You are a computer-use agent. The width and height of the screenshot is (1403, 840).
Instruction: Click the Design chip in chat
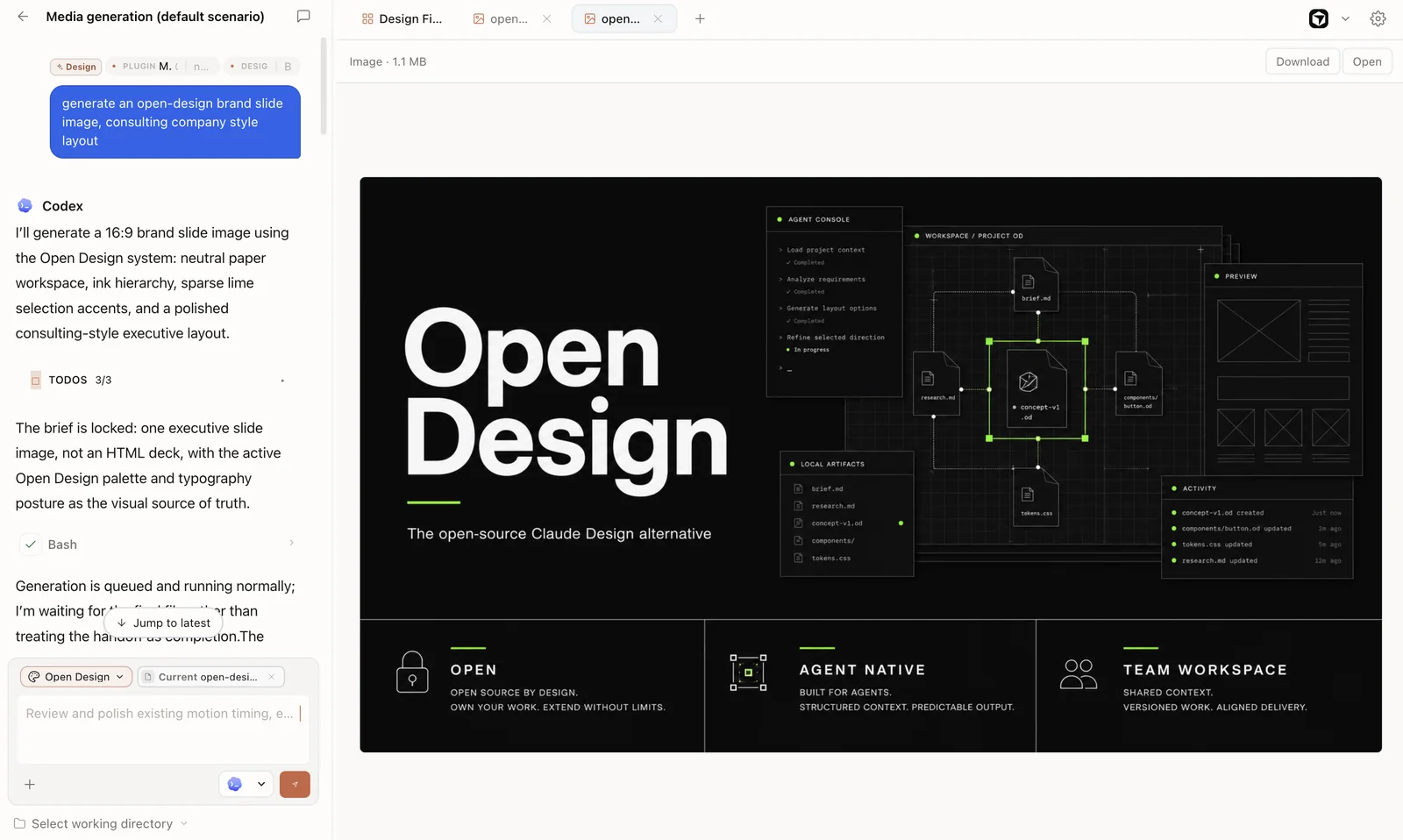[x=76, y=67]
